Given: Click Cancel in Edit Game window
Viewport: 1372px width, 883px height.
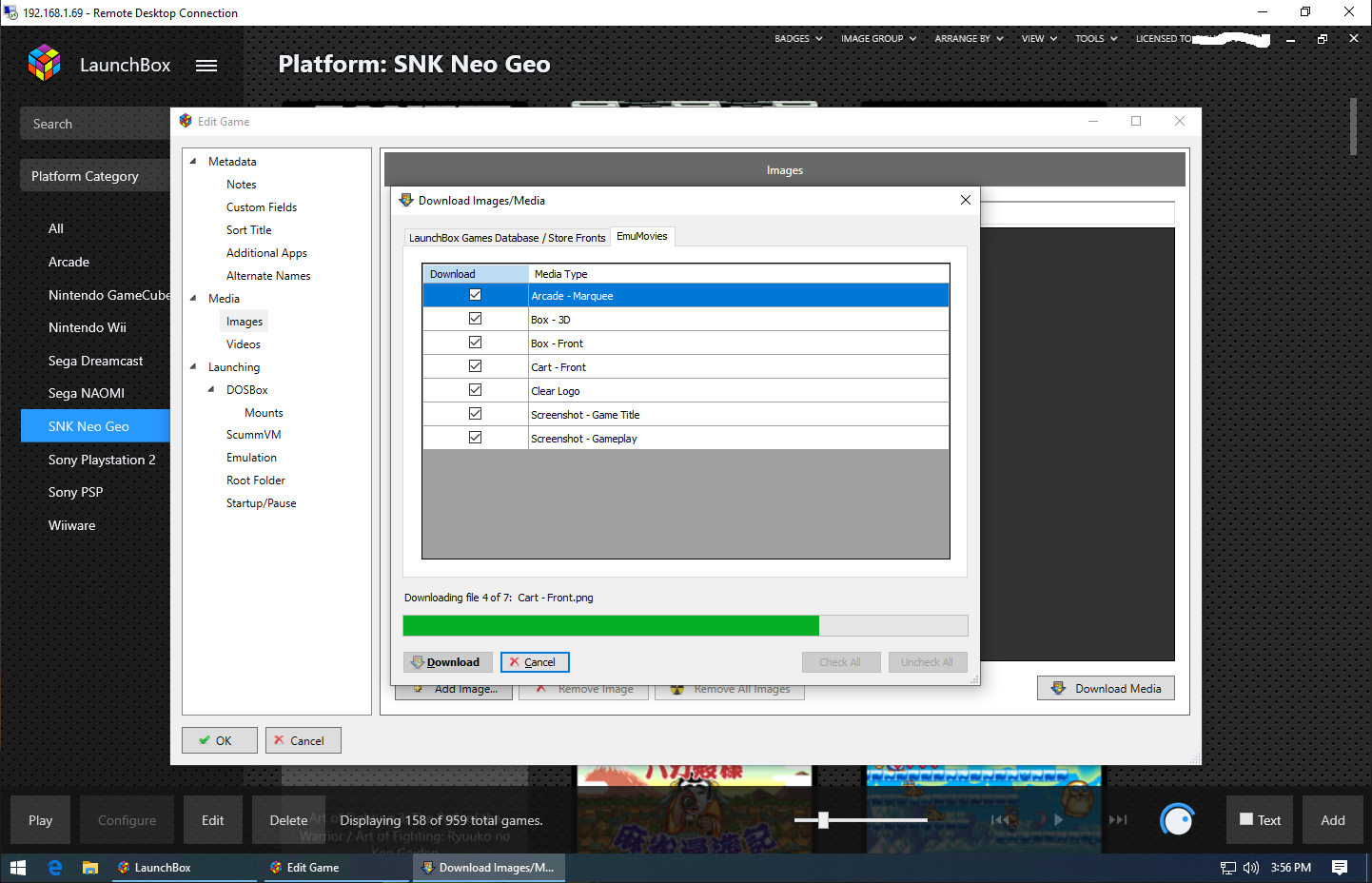Looking at the screenshot, I should [x=304, y=740].
